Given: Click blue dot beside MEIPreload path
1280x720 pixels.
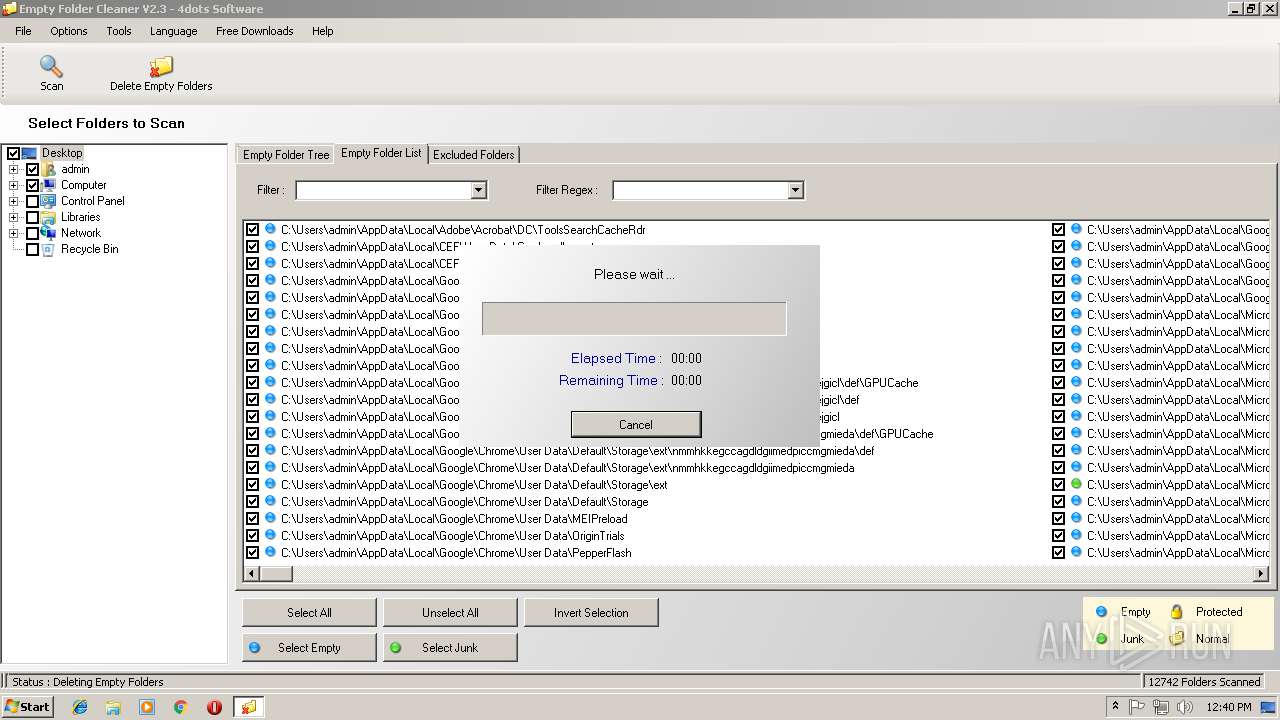Looking at the screenshot, I should point(270,518).
